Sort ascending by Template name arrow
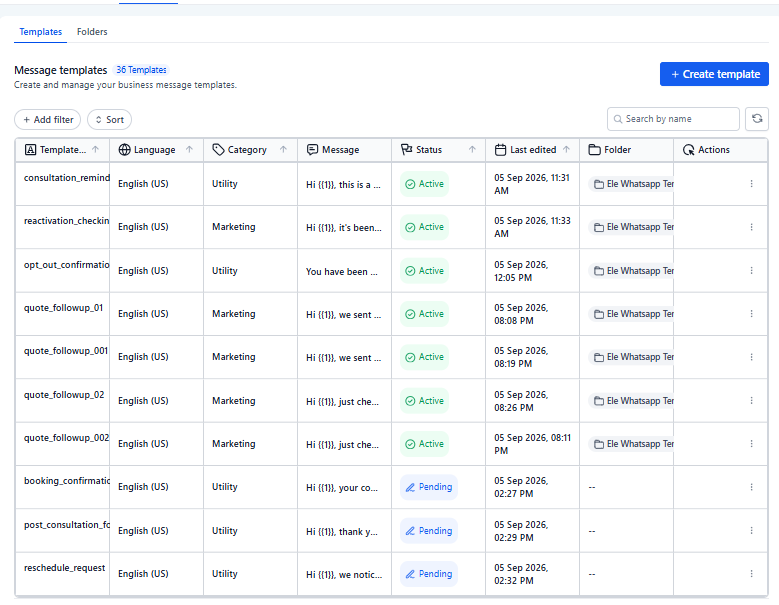Viewport: 779px width, 605px height. click(95, 150)
